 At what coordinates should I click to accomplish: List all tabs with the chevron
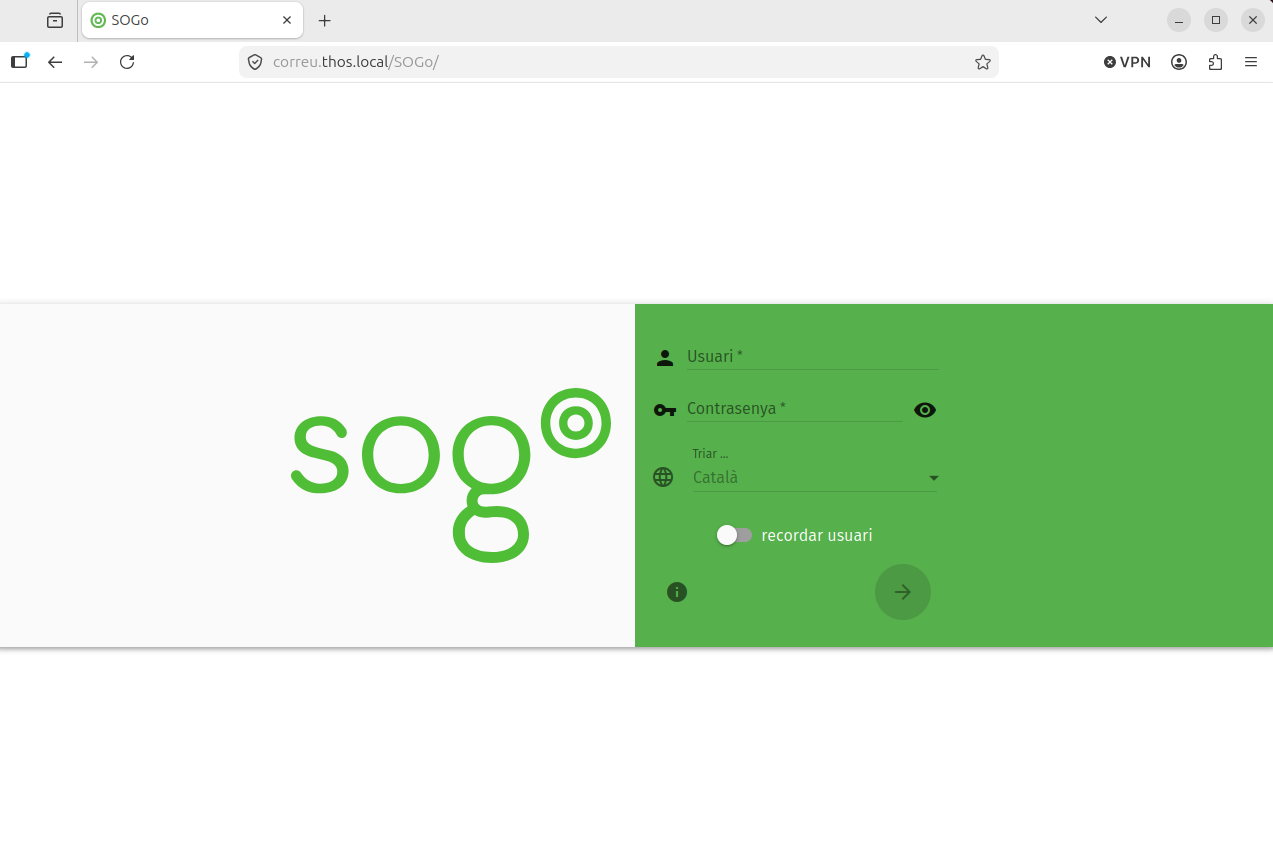(1101, 20)
